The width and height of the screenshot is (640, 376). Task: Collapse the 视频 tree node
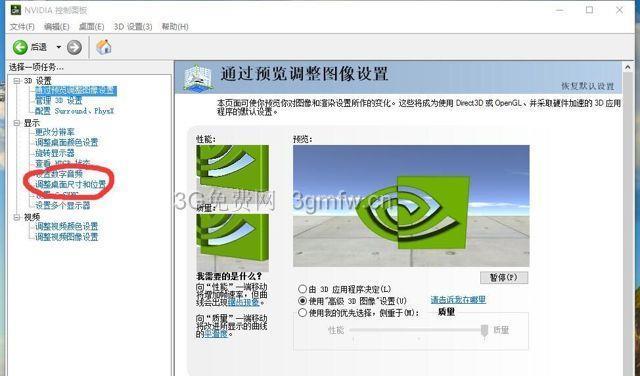tap(17, 217)
